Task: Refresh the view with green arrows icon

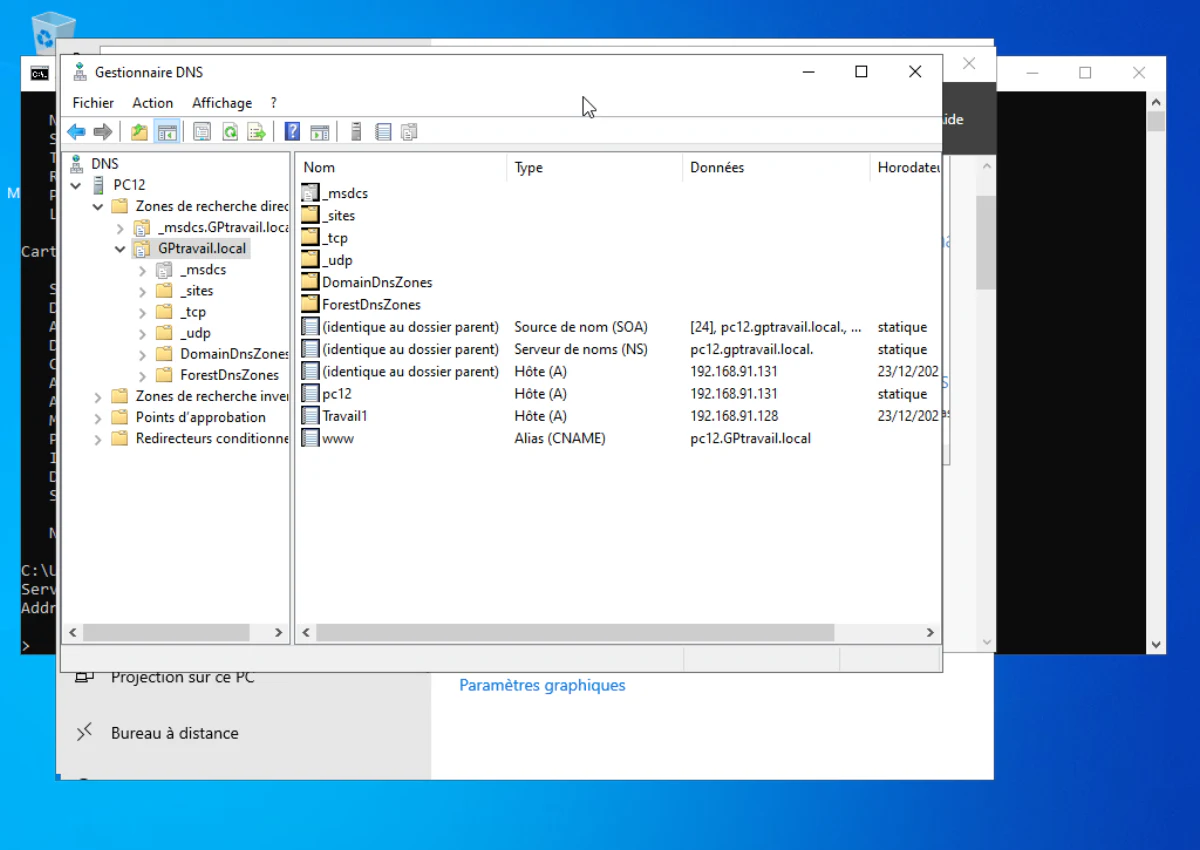Action: click(230, 132)
